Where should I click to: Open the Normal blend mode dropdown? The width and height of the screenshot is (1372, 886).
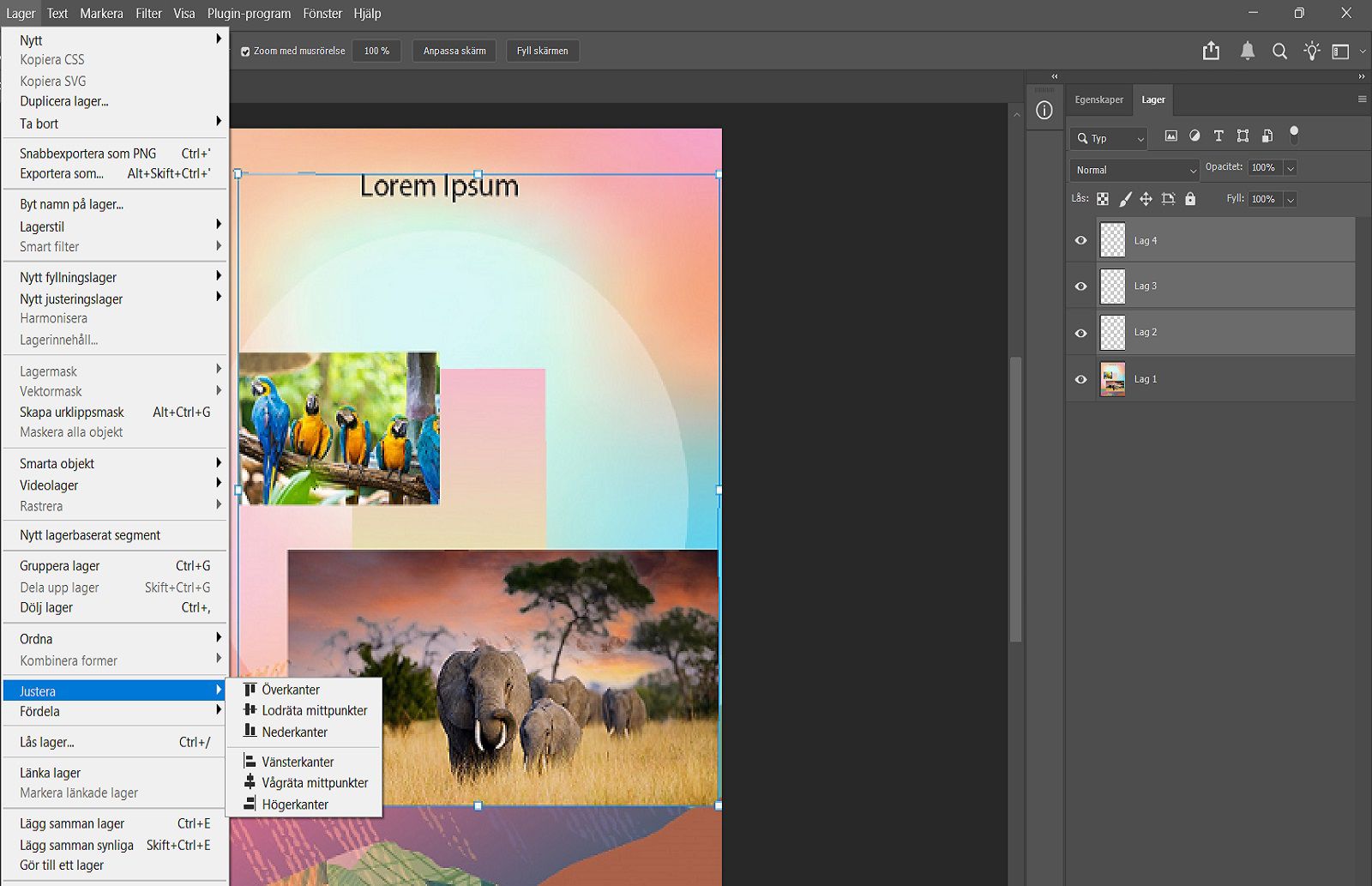pyautogui.click(x=1134, y=170)
